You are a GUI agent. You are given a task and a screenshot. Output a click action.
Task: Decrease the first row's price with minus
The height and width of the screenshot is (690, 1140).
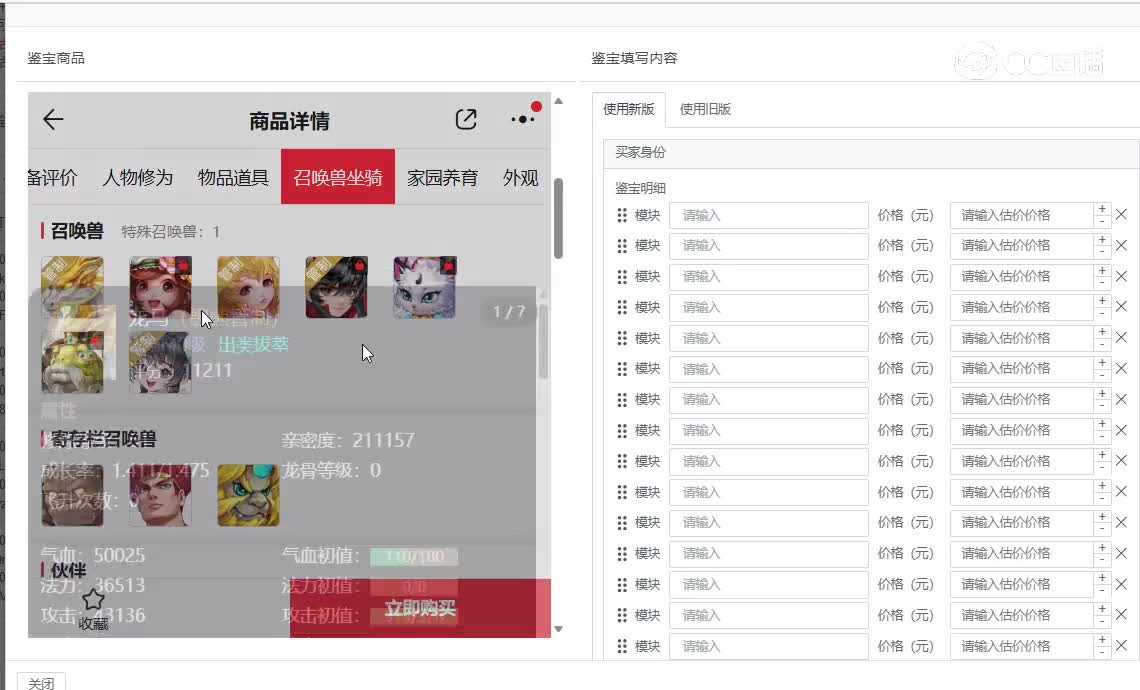pos(1102,221)
